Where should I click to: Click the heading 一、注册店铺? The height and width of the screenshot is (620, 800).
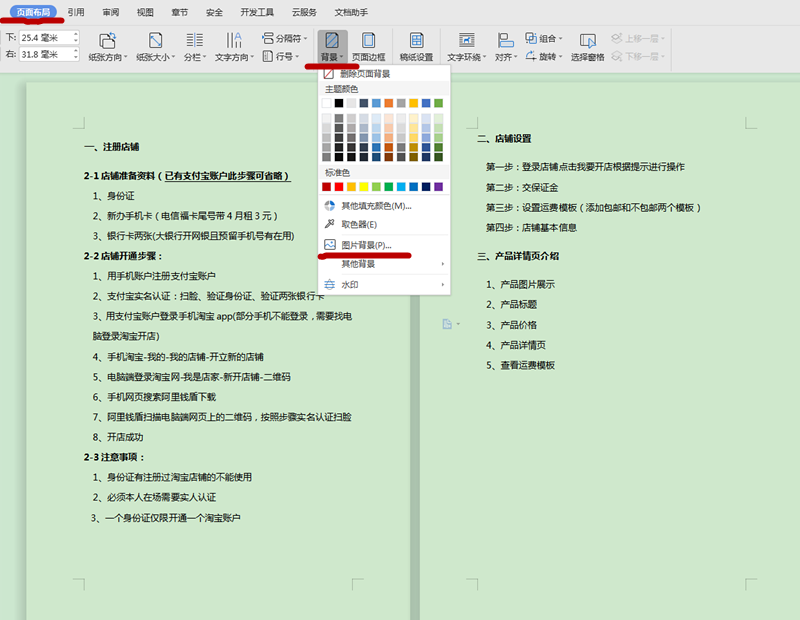112,147
